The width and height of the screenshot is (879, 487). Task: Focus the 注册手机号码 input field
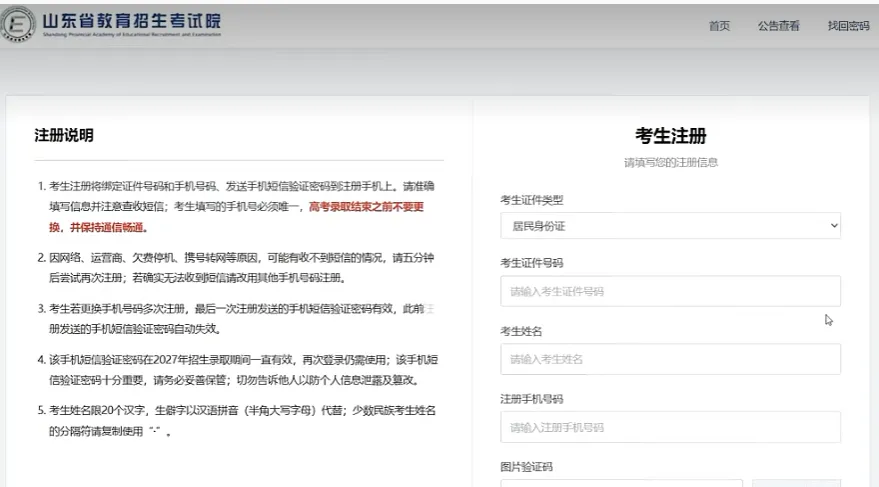pyautogui.click(x=670, y=428)
